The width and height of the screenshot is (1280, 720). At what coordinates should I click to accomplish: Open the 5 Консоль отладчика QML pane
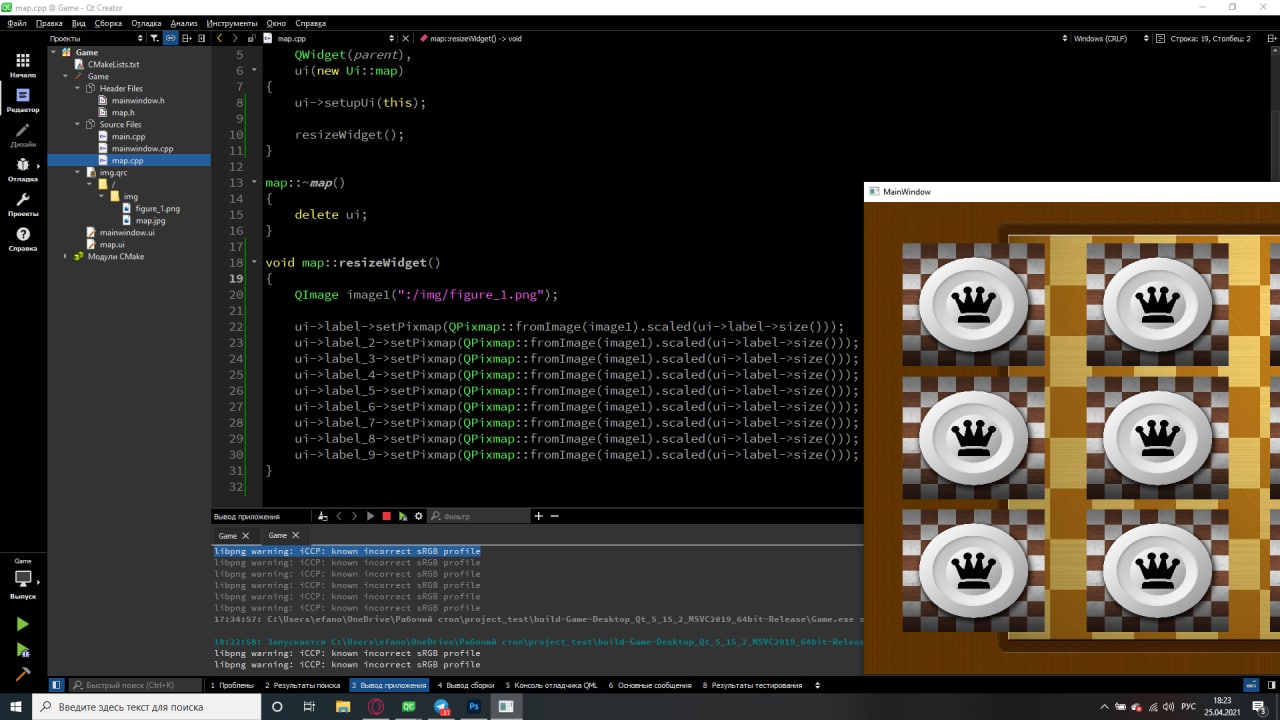click(551, 685)
